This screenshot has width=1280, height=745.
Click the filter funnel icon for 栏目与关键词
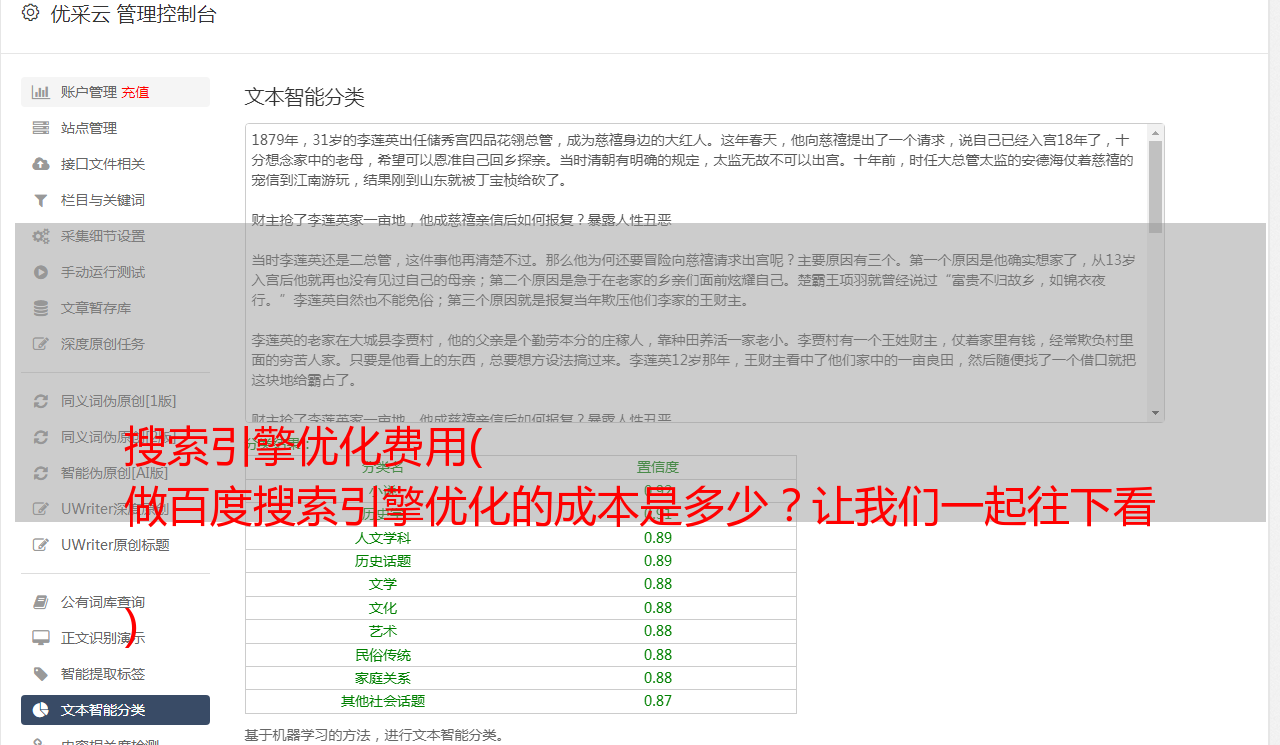click(41, 200)
